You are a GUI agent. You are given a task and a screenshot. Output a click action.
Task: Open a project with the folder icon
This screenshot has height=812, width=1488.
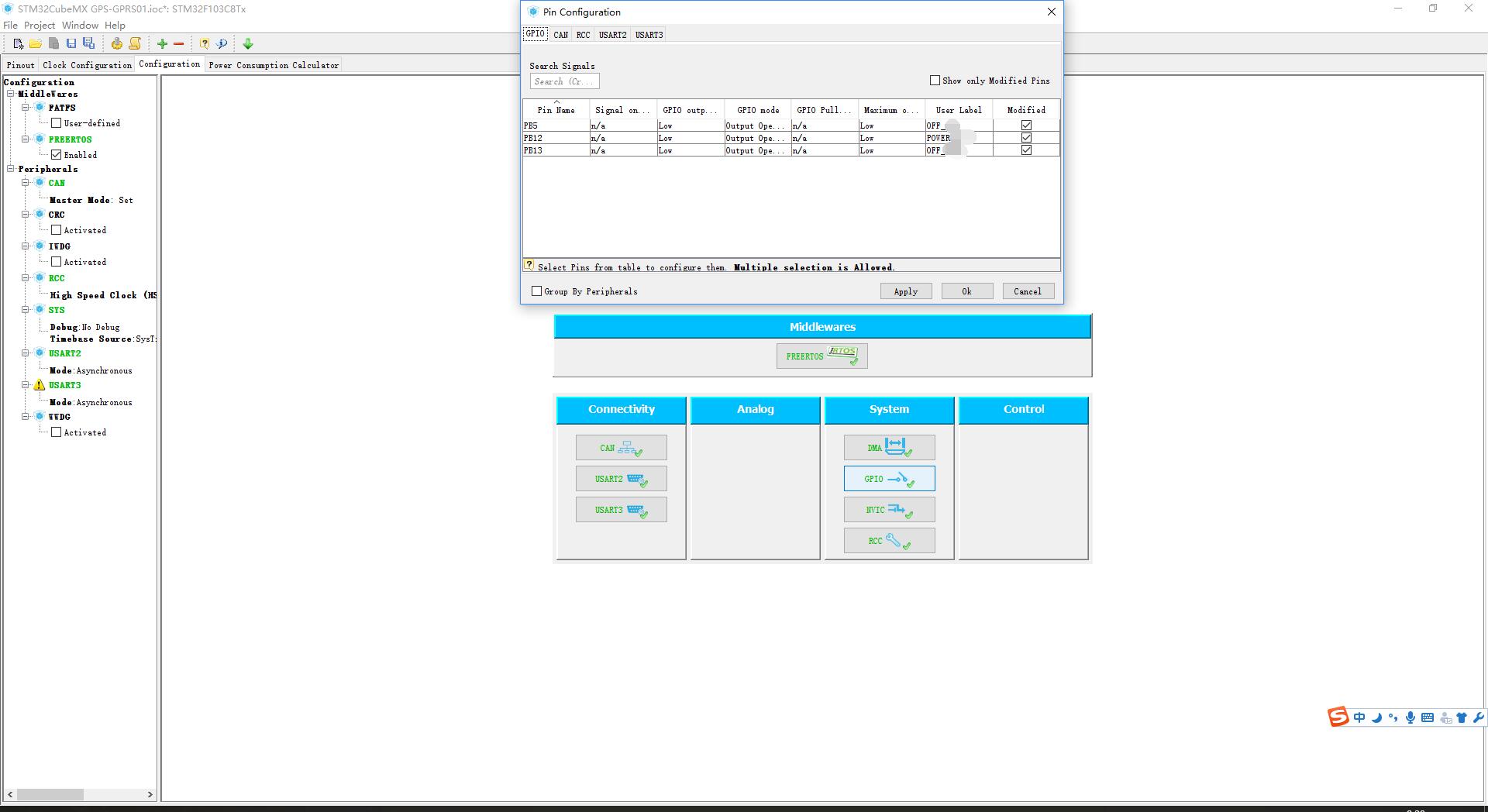pos(36,43)
